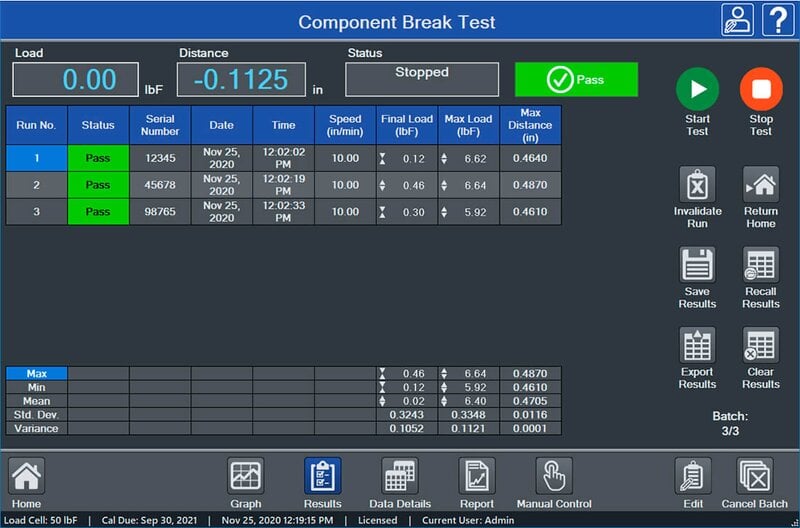
Task: Open the user profile icon in header
Action: 737,20
